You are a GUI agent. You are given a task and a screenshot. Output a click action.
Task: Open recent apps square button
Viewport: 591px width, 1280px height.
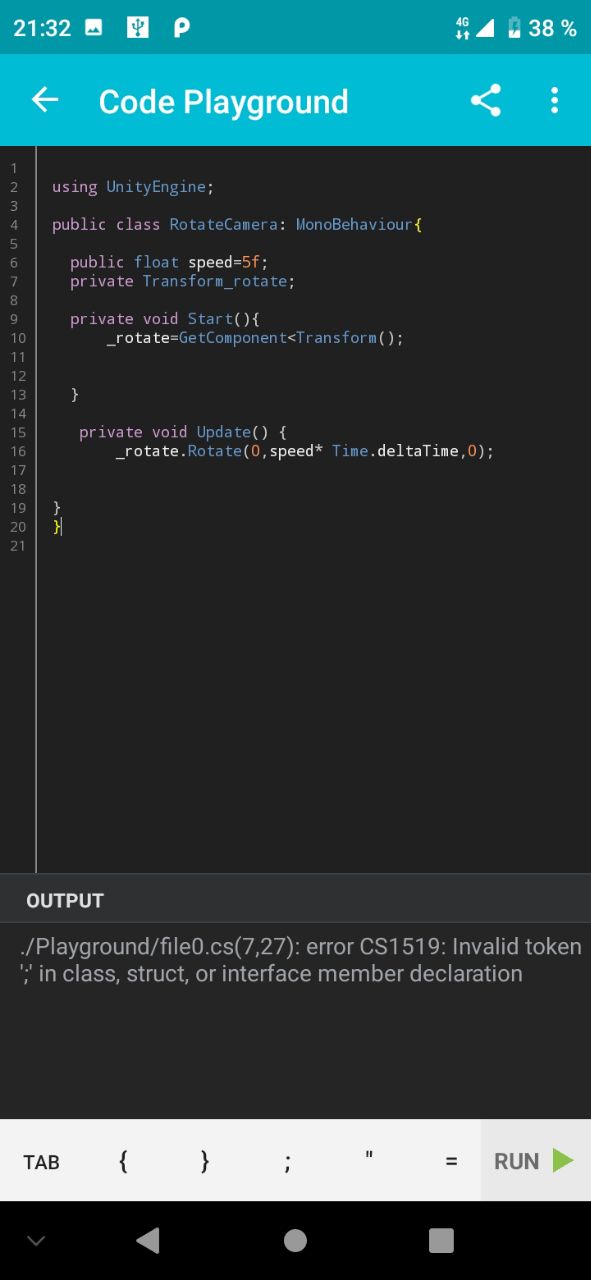click(x=441, y=1240)
